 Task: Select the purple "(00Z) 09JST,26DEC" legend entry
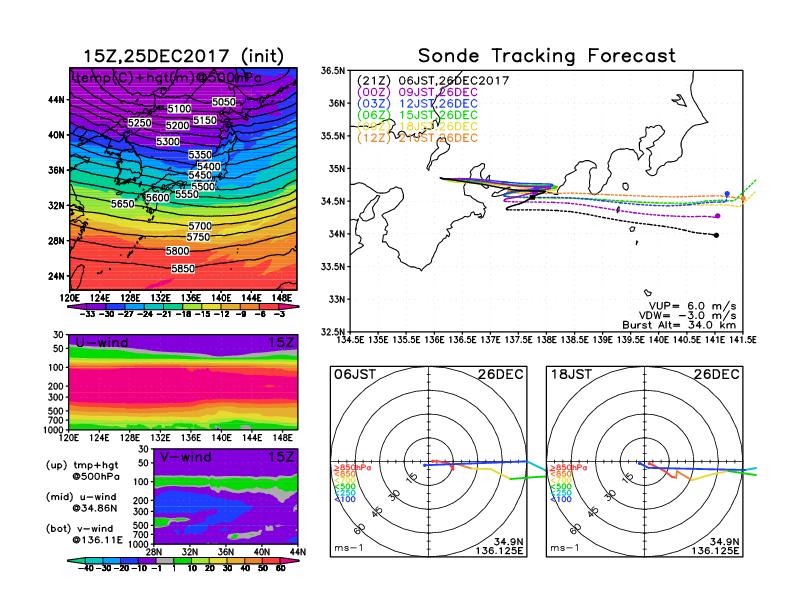417,92
